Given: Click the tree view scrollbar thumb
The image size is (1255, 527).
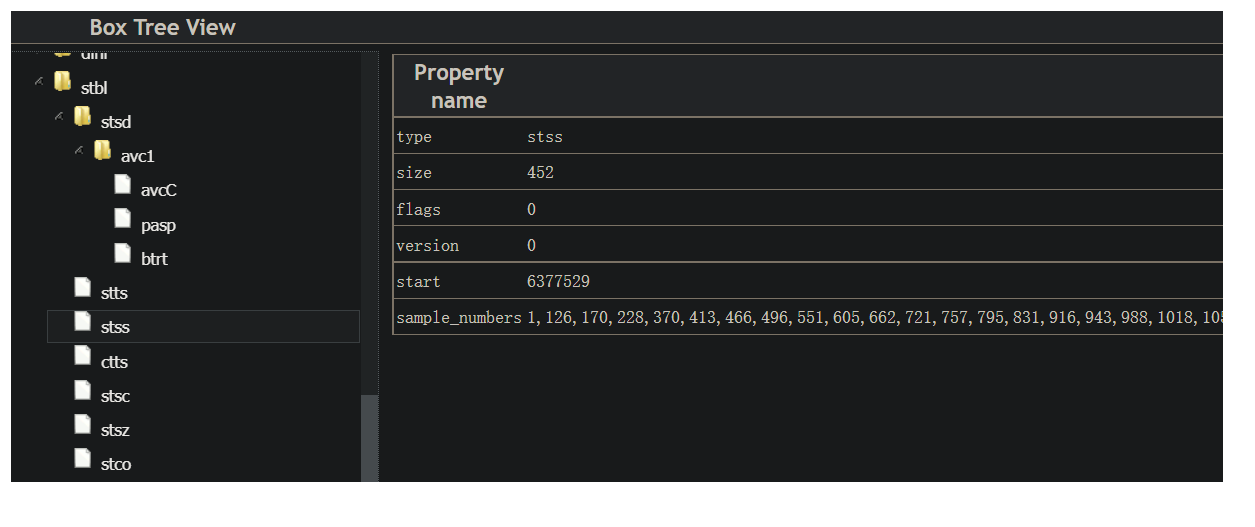Looking at the screenshot, I should 369,438.
